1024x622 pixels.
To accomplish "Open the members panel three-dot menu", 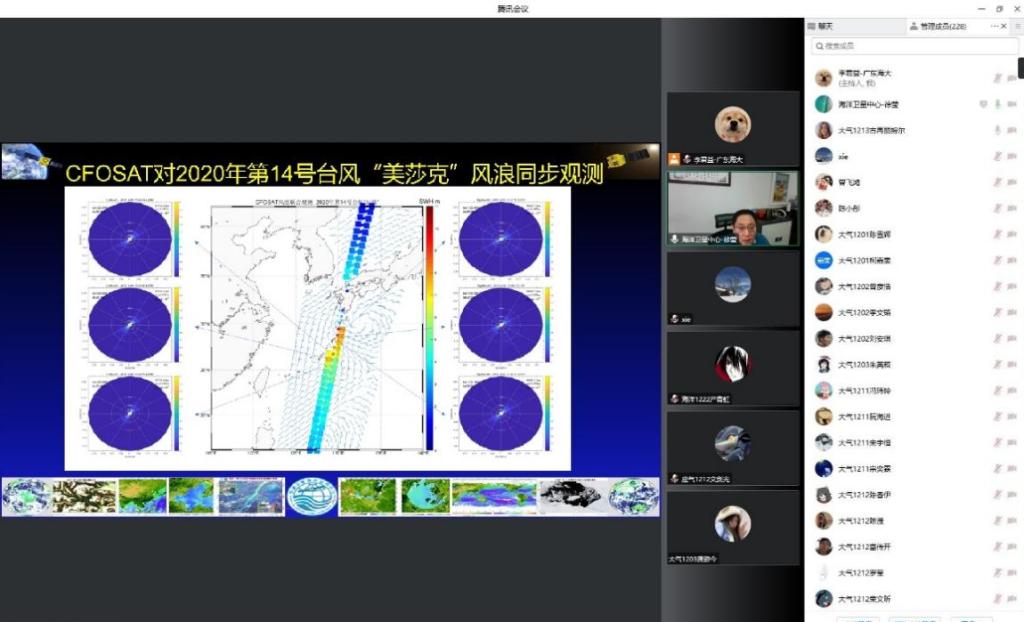I will [x=995, y=26].
